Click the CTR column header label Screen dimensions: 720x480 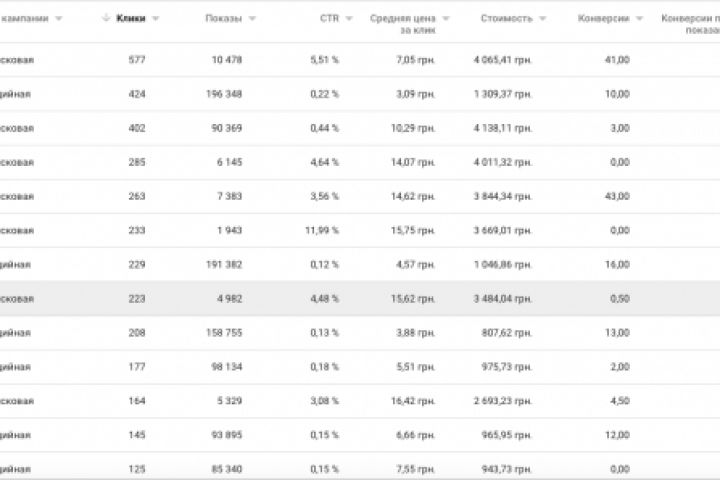329,19
